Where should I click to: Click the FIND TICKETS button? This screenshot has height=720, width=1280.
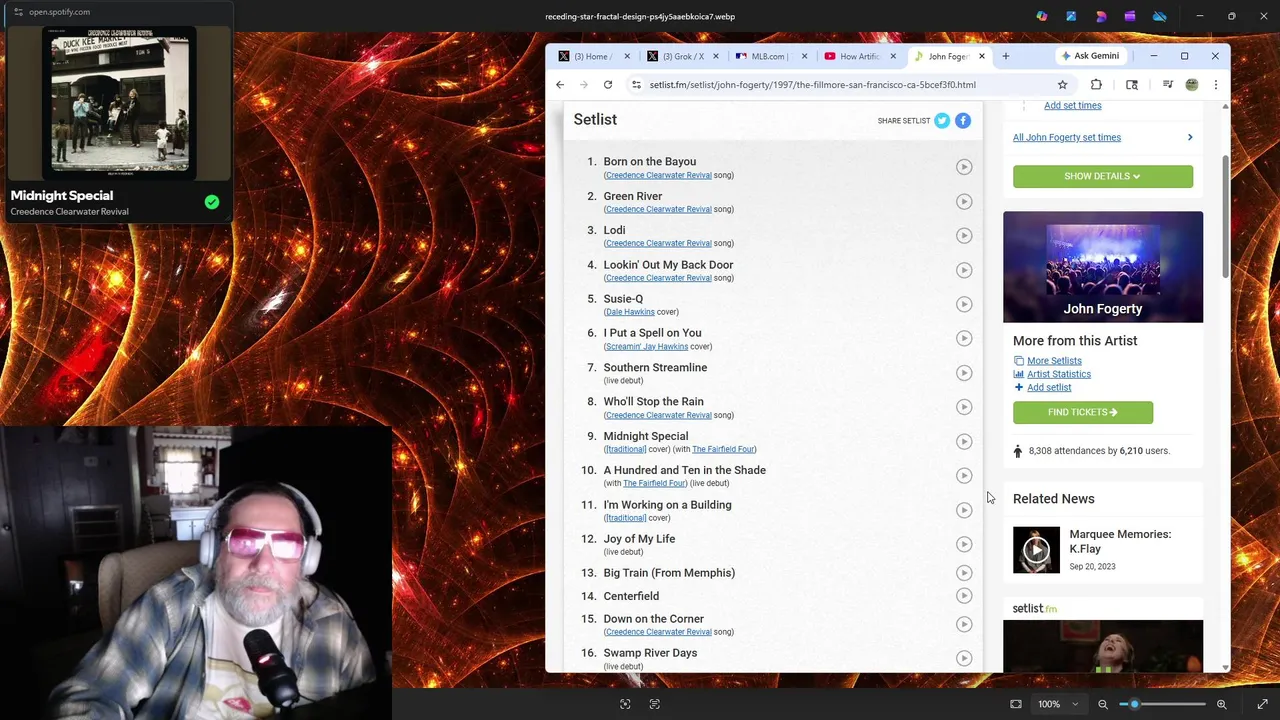(1082, 412)
